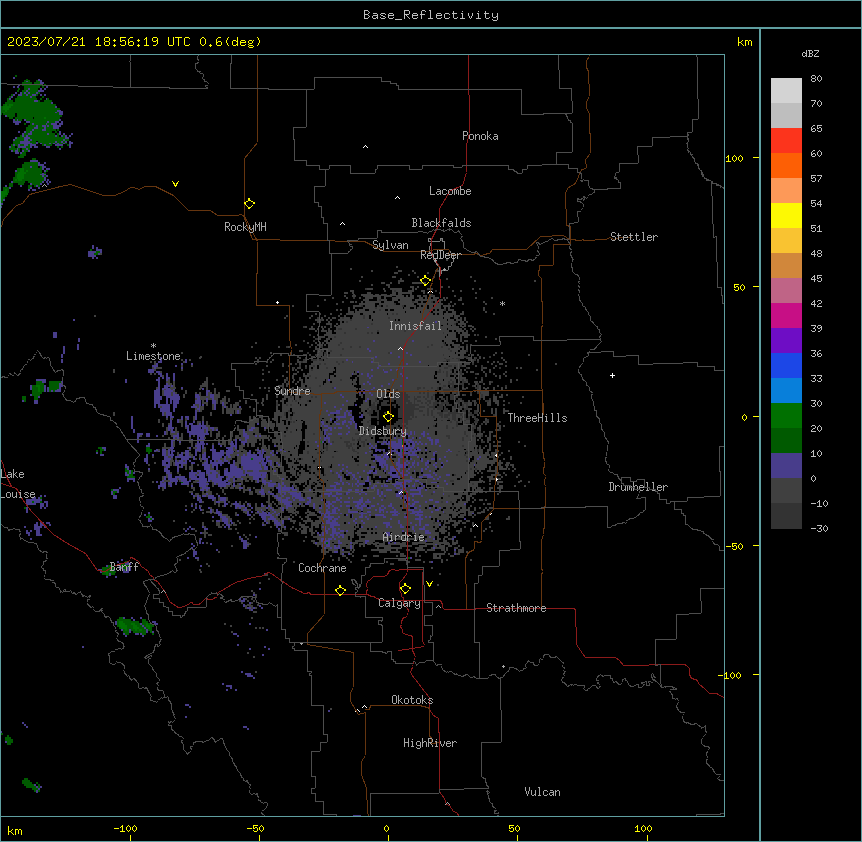Click the yellow diamond marker above the Calgary label
Screen dimensions: 862x842
point(405,589)
